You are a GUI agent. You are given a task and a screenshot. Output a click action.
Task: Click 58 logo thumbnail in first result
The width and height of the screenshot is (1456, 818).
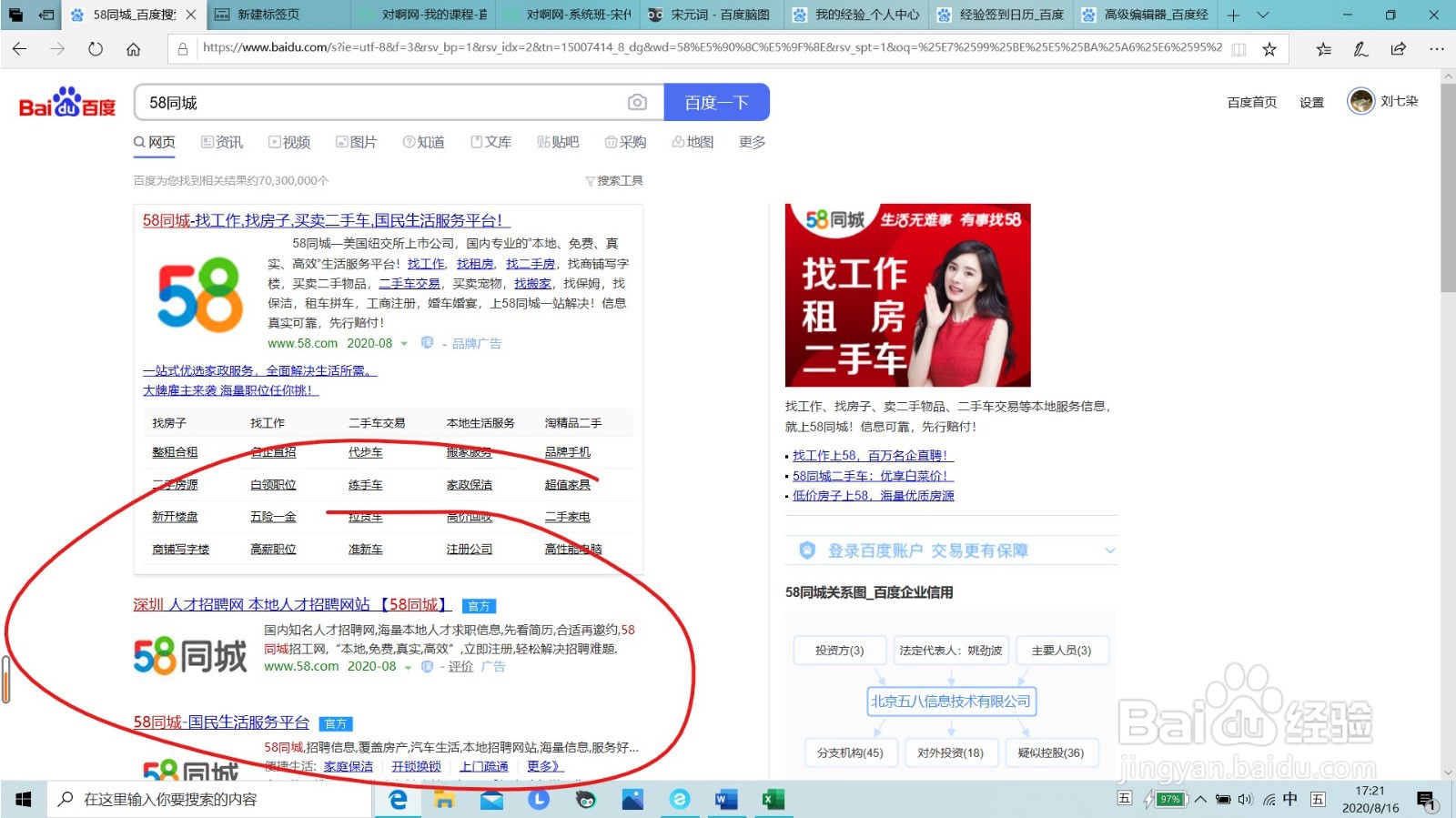pyautogui.click(x=200, y=294)
